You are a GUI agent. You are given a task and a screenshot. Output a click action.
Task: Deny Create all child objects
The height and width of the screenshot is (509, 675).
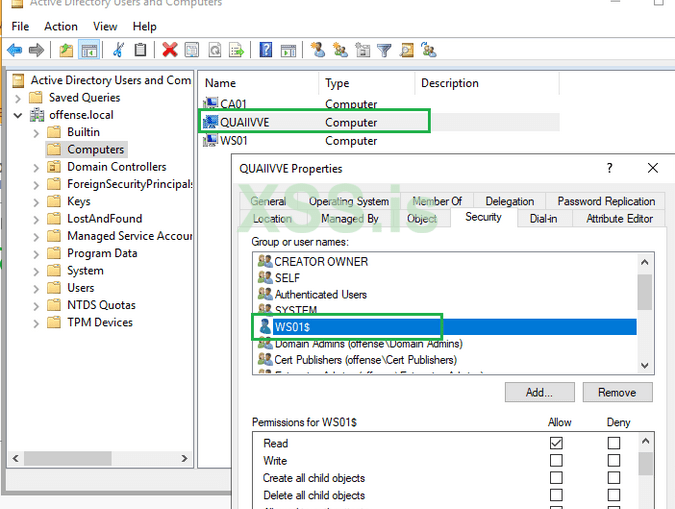click(614, 478)
